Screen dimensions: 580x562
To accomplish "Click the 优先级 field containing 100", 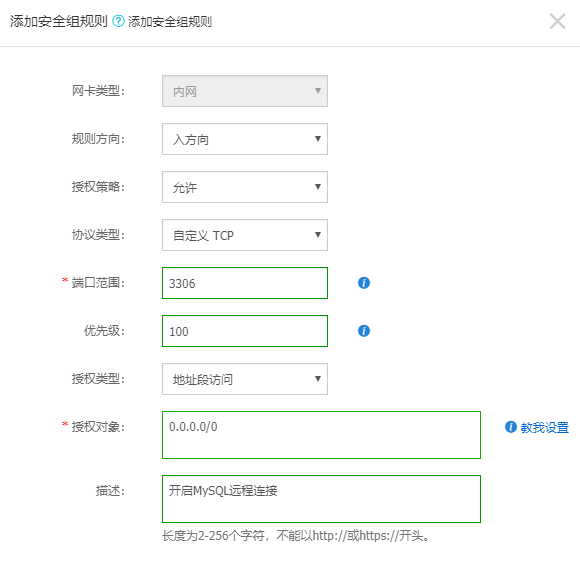I will tap(245, 331).
